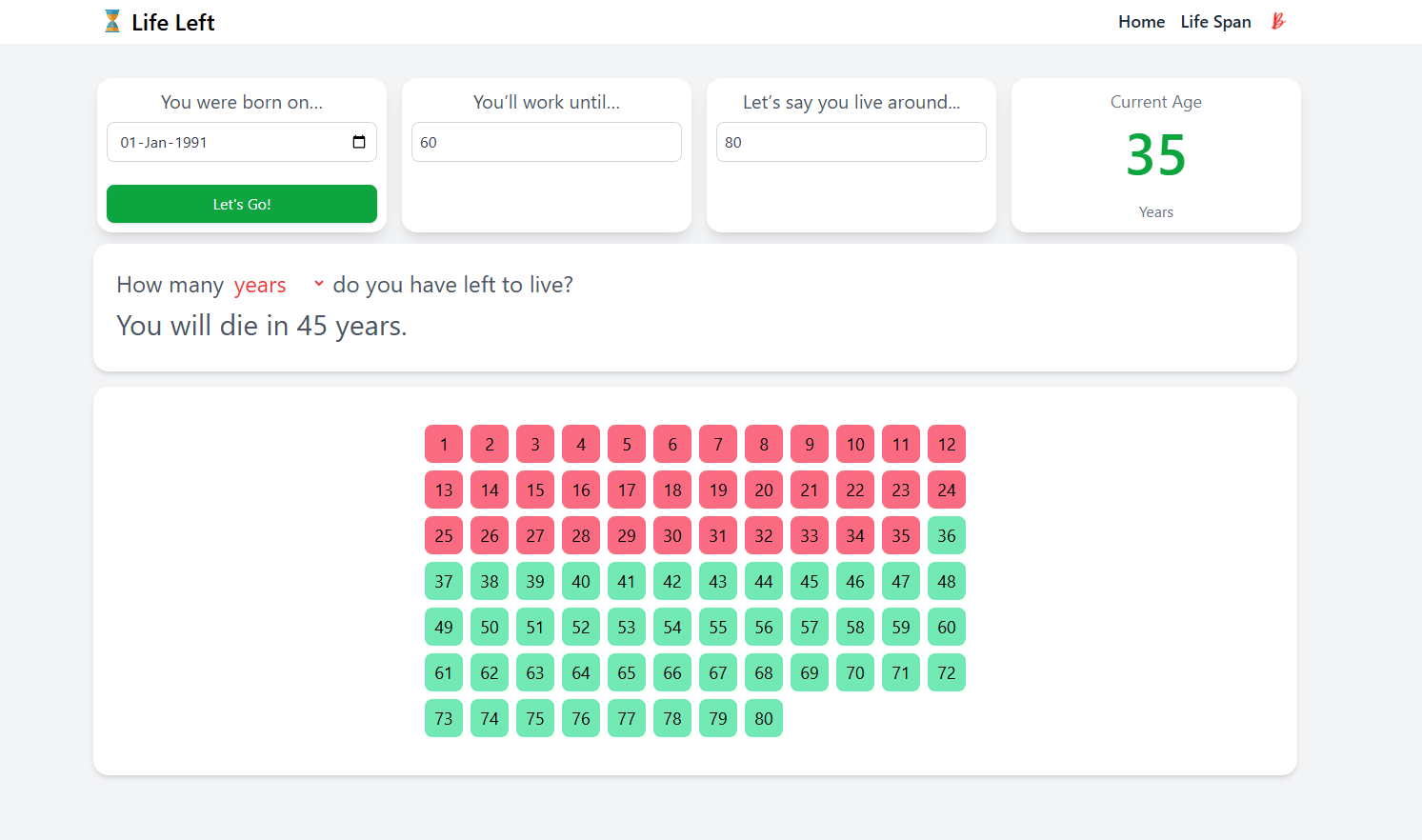Click the red year 12 box

(x=947, y=445)
